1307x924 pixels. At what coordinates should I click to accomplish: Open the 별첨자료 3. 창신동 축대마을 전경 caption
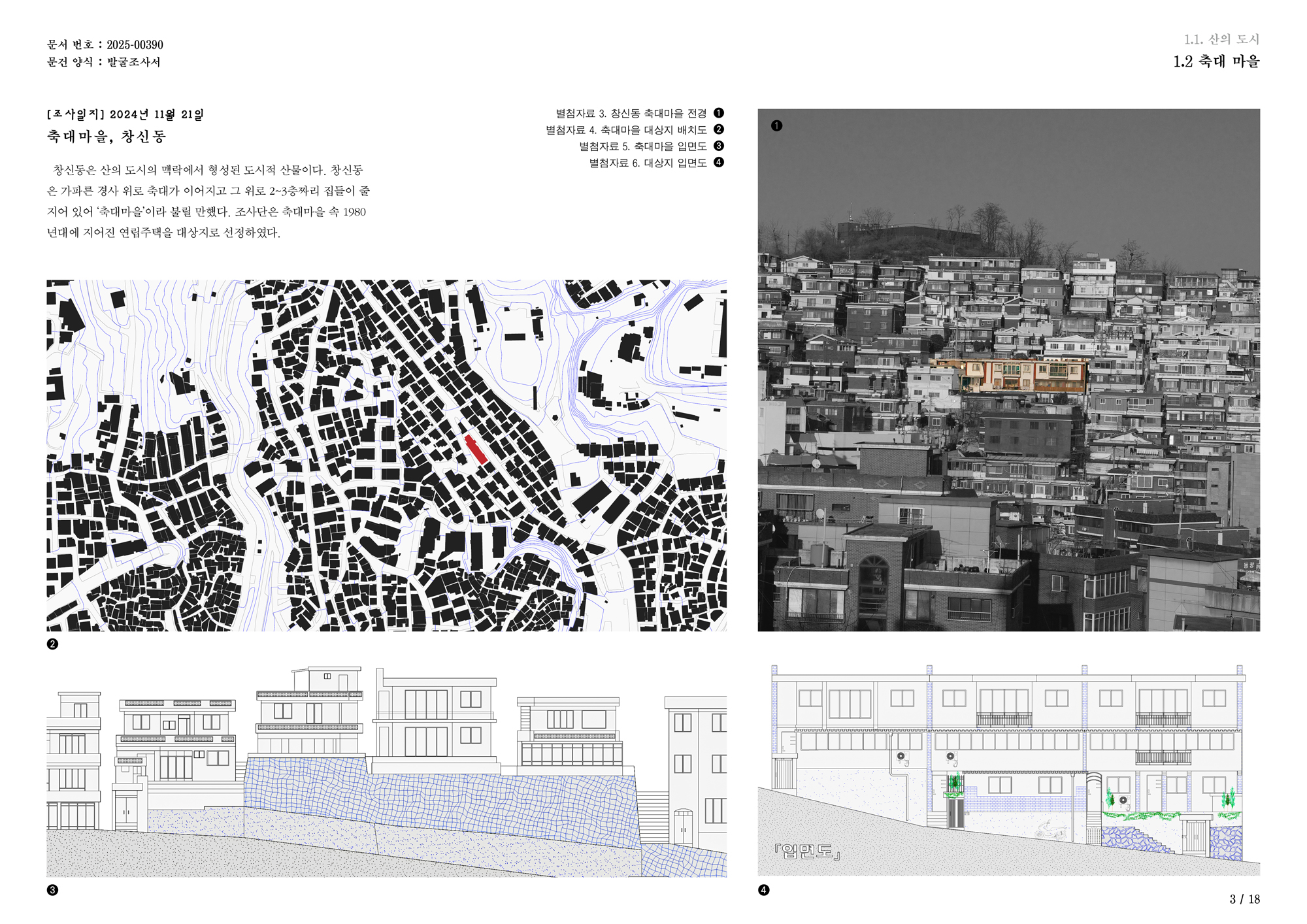[x=631, y=114]
